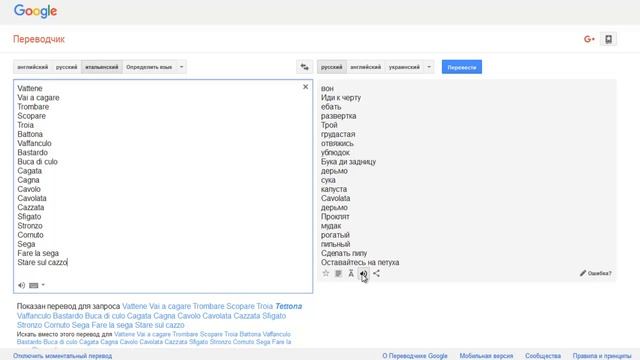Open the phrasebook icon at top right
Screen dimensions: 640x360
(608, 39)
